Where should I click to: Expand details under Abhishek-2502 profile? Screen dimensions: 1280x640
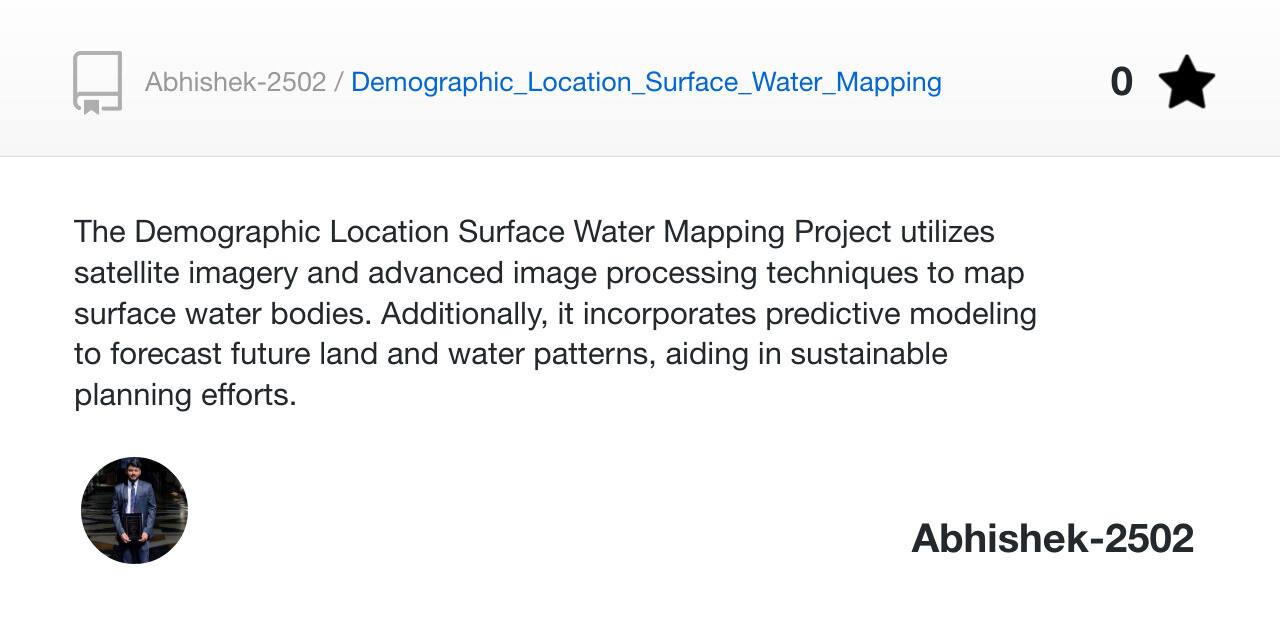point(1052,537)
